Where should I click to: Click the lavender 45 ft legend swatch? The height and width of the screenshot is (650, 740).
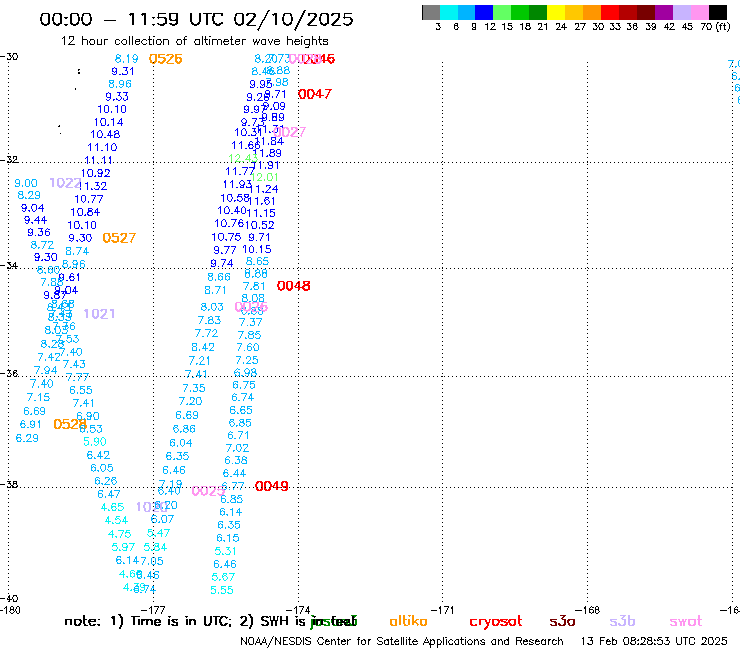681,12
